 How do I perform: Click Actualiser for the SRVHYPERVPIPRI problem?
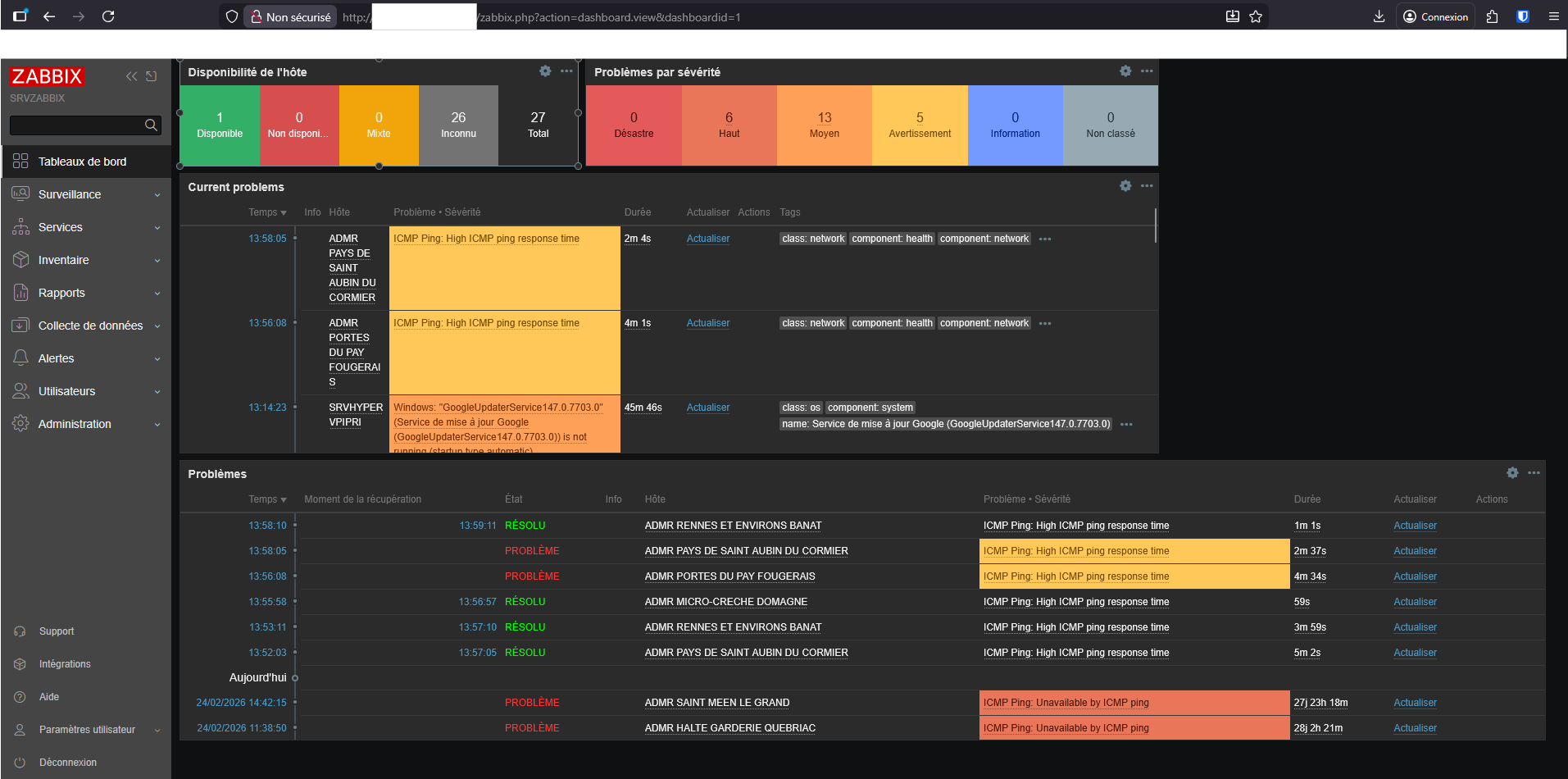pos(708,408)
